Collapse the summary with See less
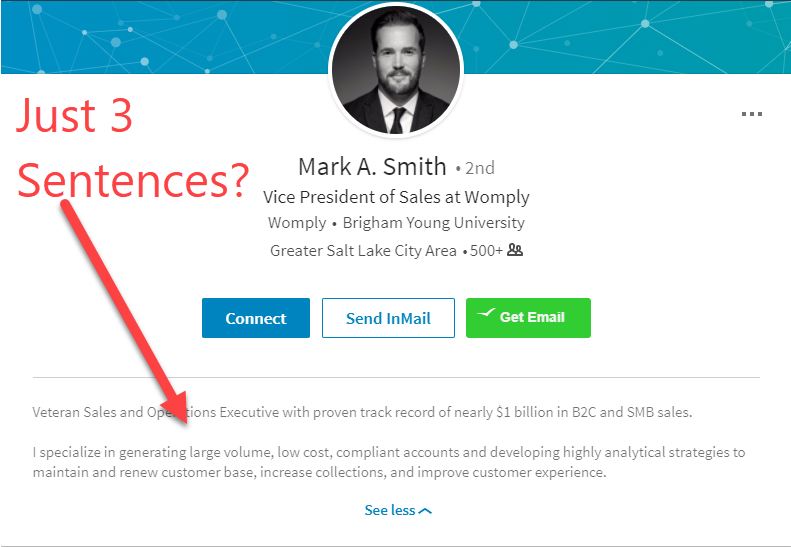Screen dimensions: 791x547 398,510
